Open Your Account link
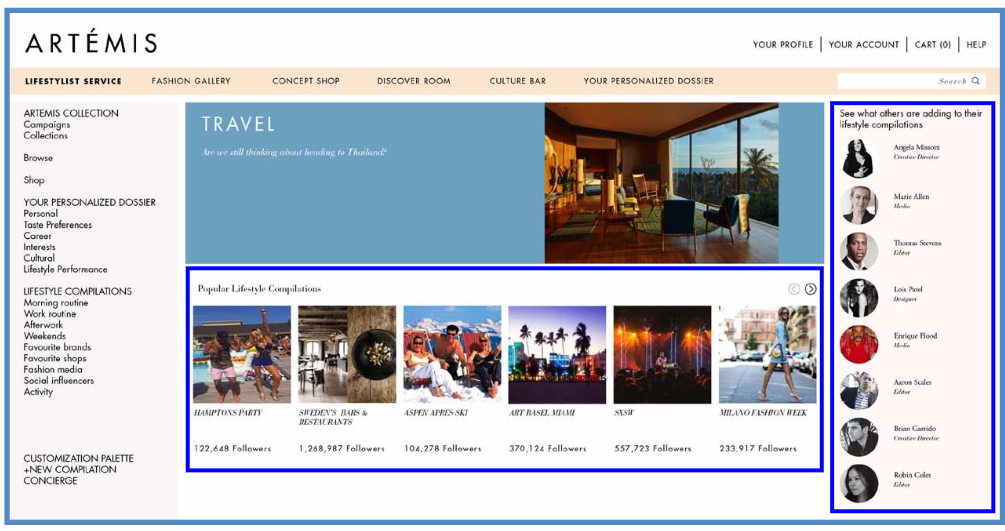This screenshot has width=1005, height=531. (x=864, y=45)
